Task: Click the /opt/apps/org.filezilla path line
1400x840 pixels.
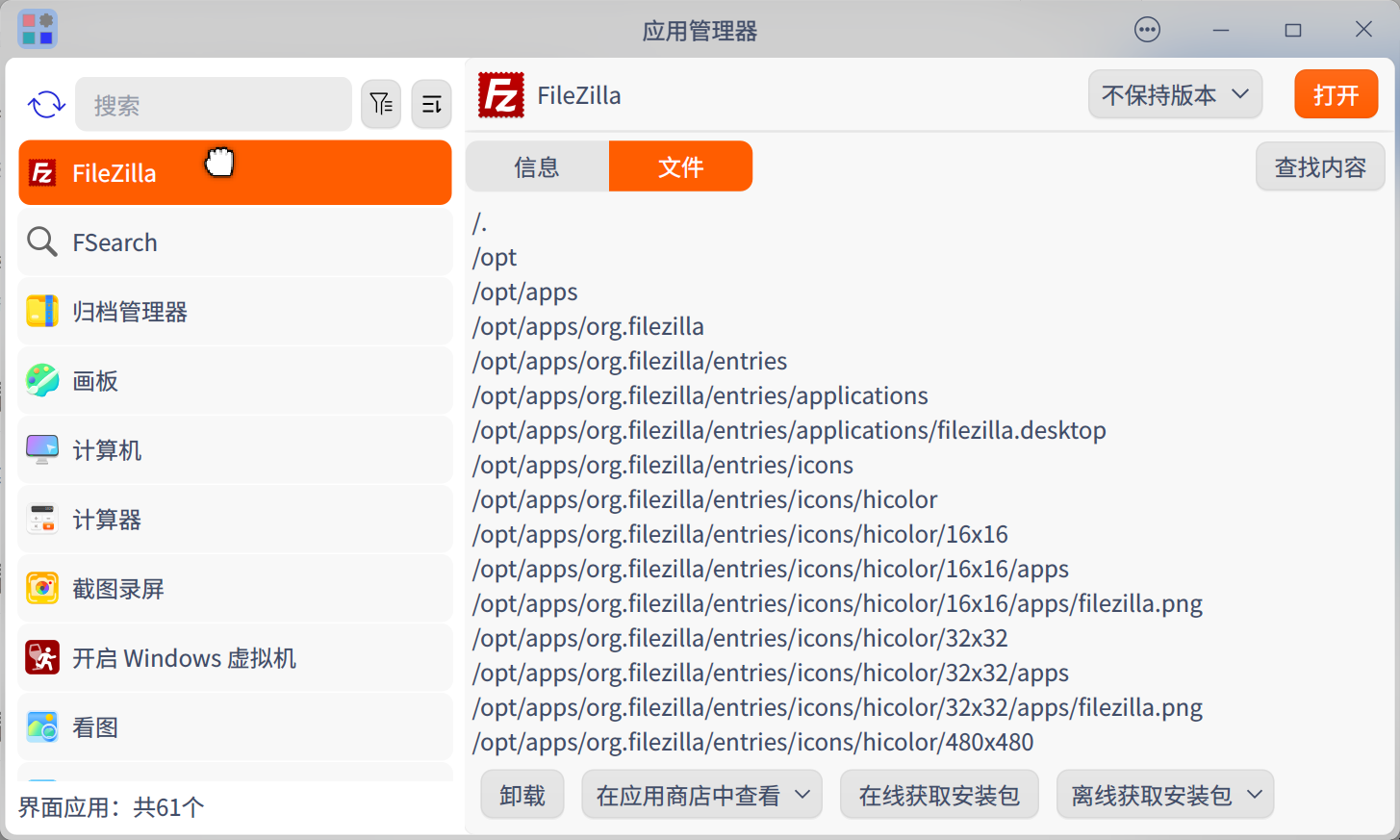Action: coord(588,327)
